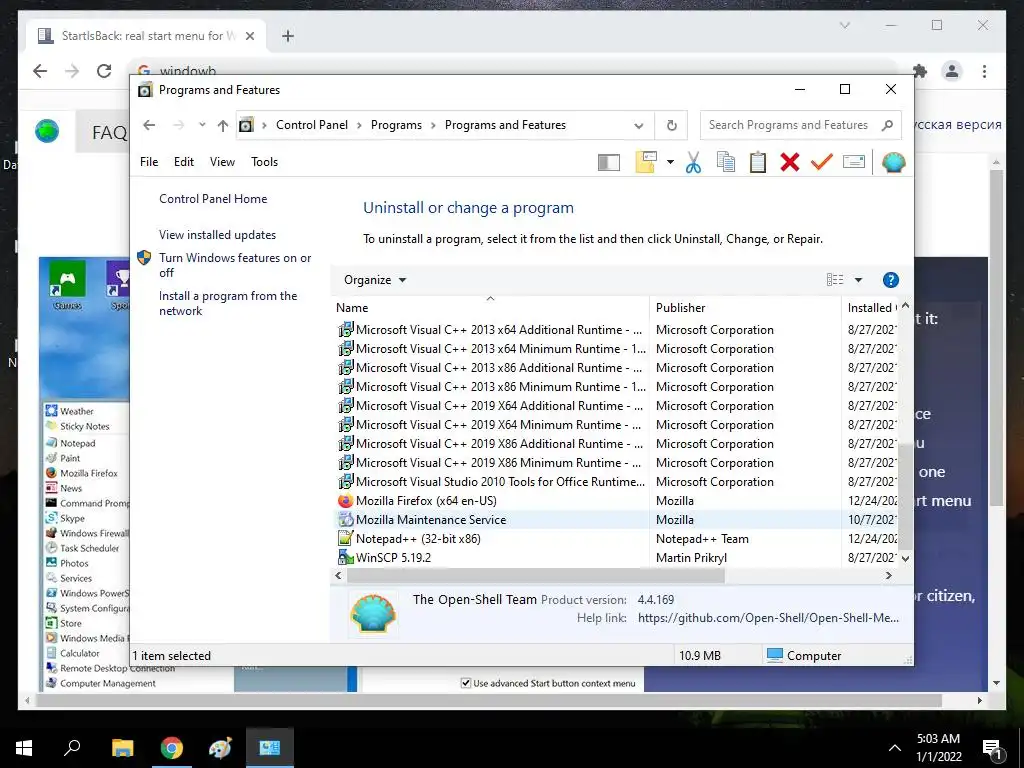This screenshot has width=1024, height=768.
Task: Open the Tools menu
Action: tap(264, 162)
